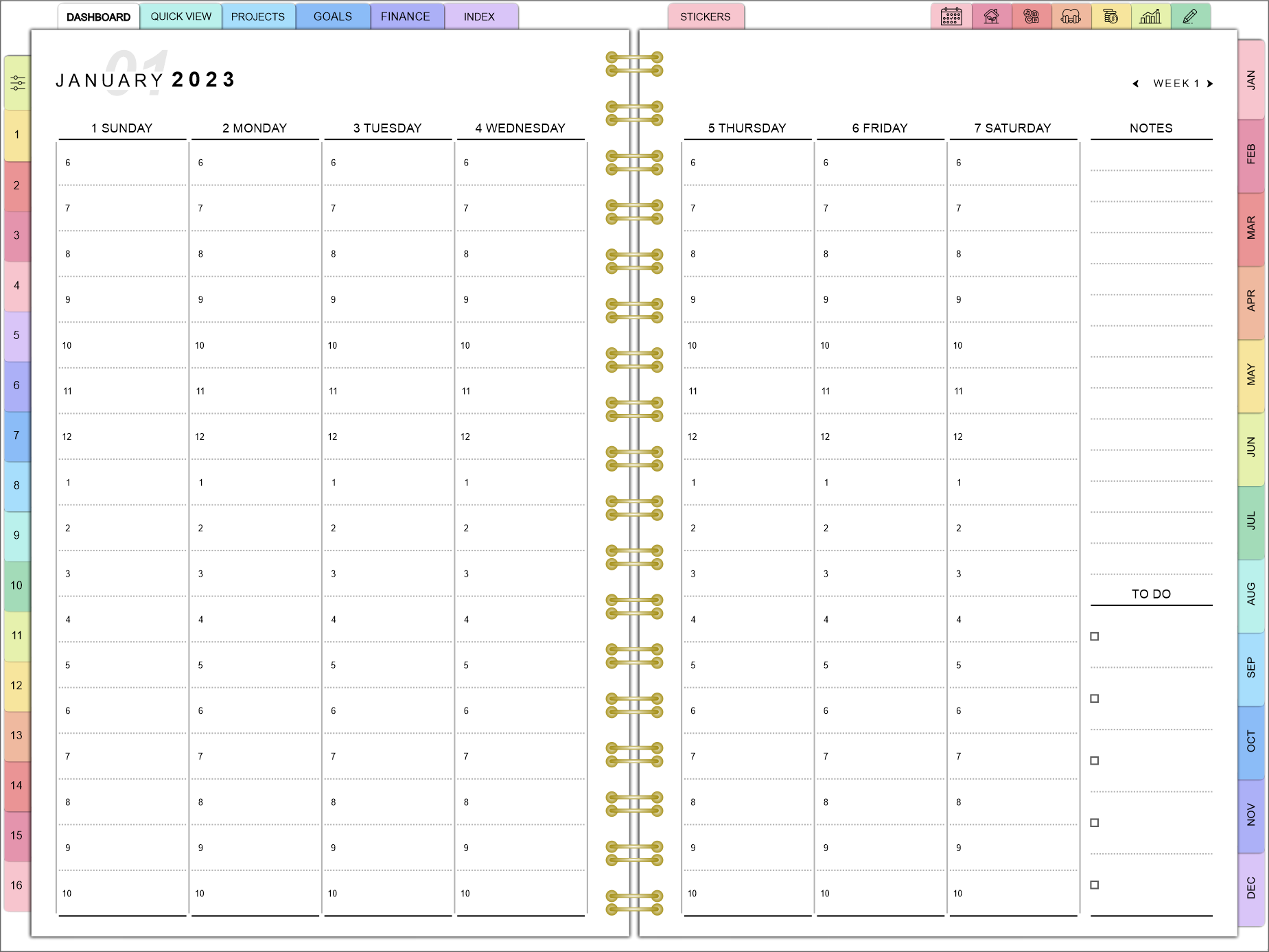The height and width of the screenshot is (952, 1269).
Task: Open the coin stack money tab
Action: [1110, 16]
